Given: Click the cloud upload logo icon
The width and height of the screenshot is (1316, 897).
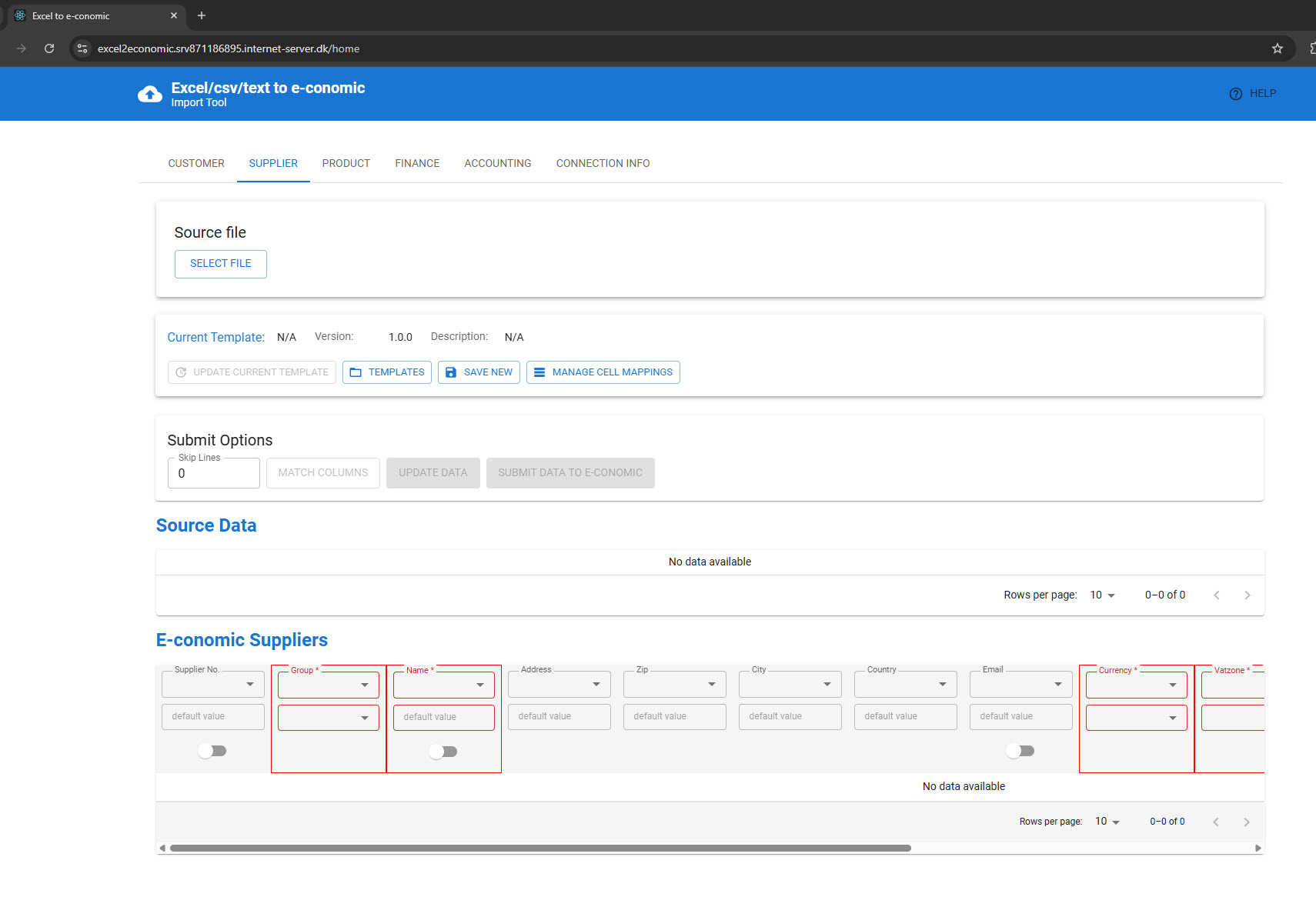Looking at the screenshot, I should pos(150,94).
